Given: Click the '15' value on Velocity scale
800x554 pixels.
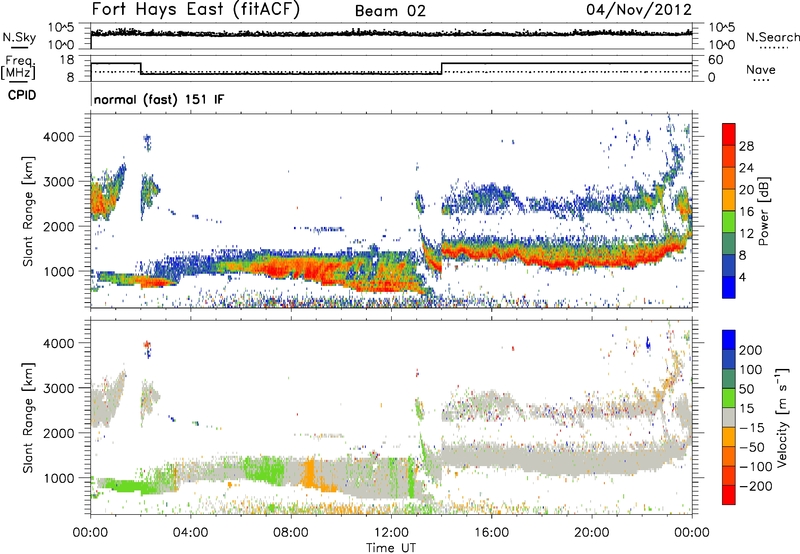Looking at the screenshot, I should [747, 409].
